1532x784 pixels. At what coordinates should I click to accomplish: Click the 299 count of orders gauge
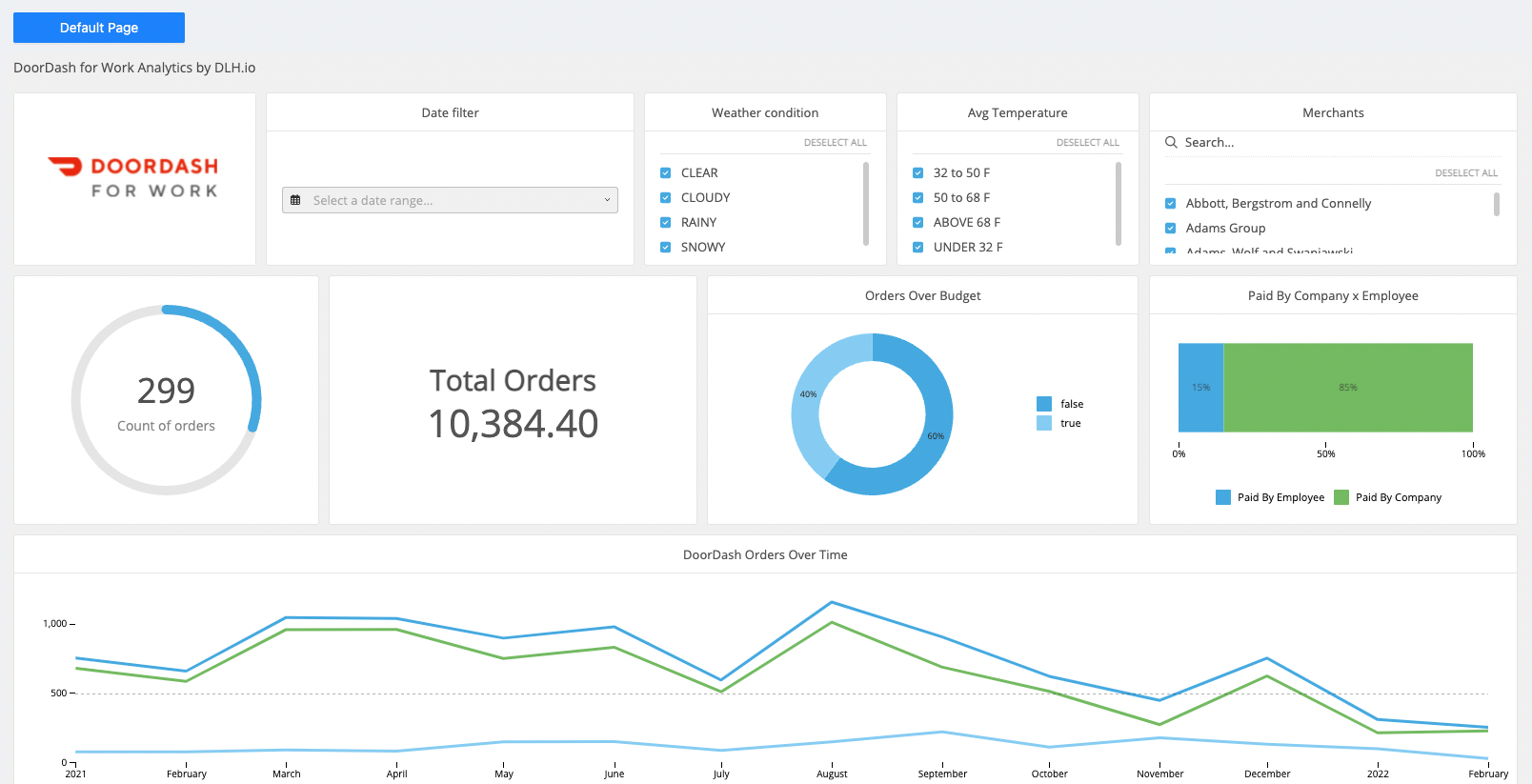coord(166,400)
